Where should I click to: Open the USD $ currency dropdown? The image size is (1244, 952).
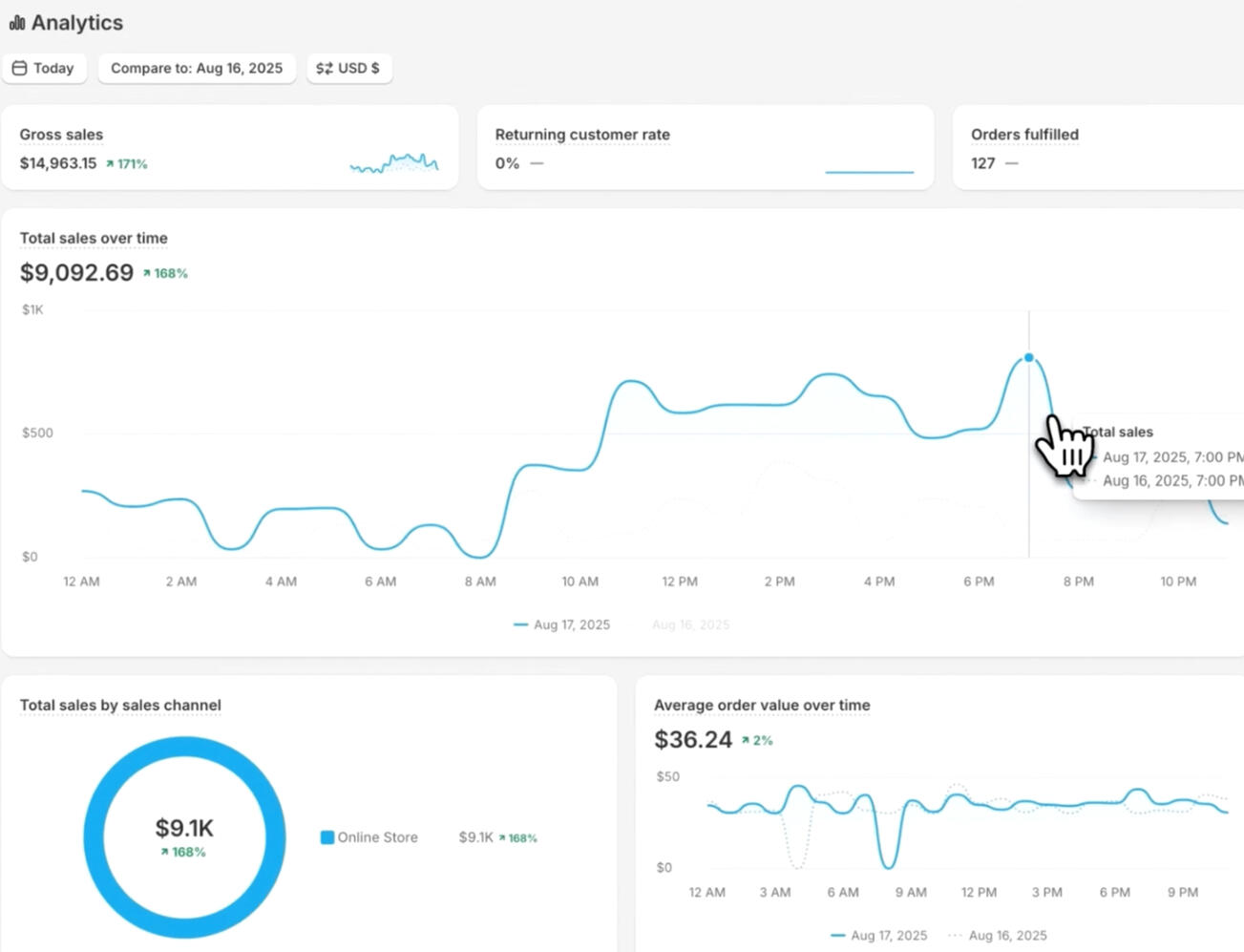point(349,68)
